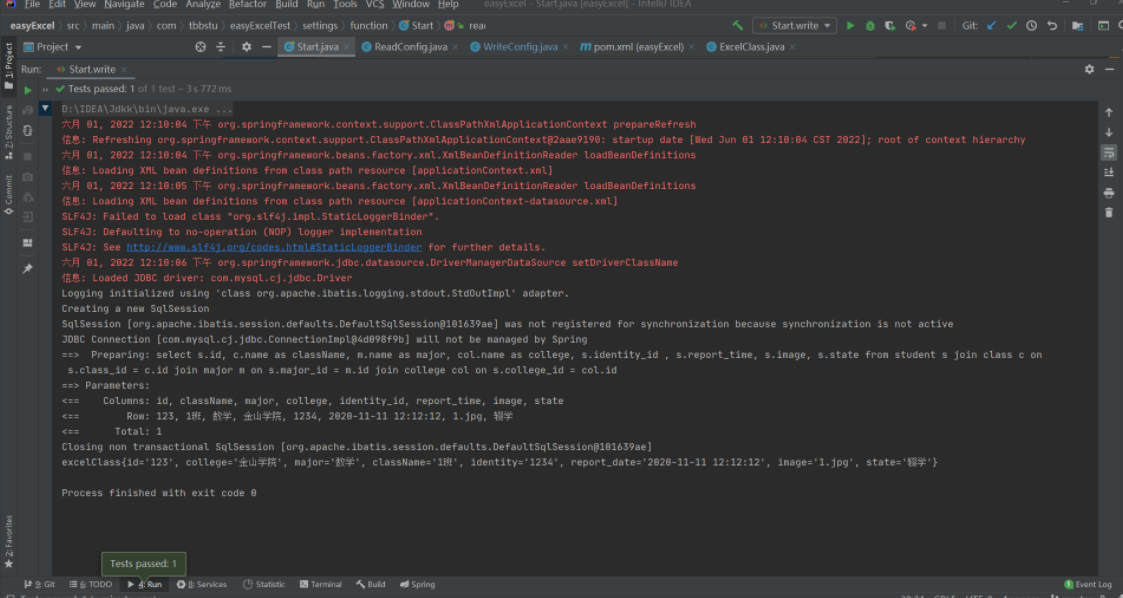Expand the hidden test toolbar chevrons
Screen dimensions: 1123x598
pos(45,90)
